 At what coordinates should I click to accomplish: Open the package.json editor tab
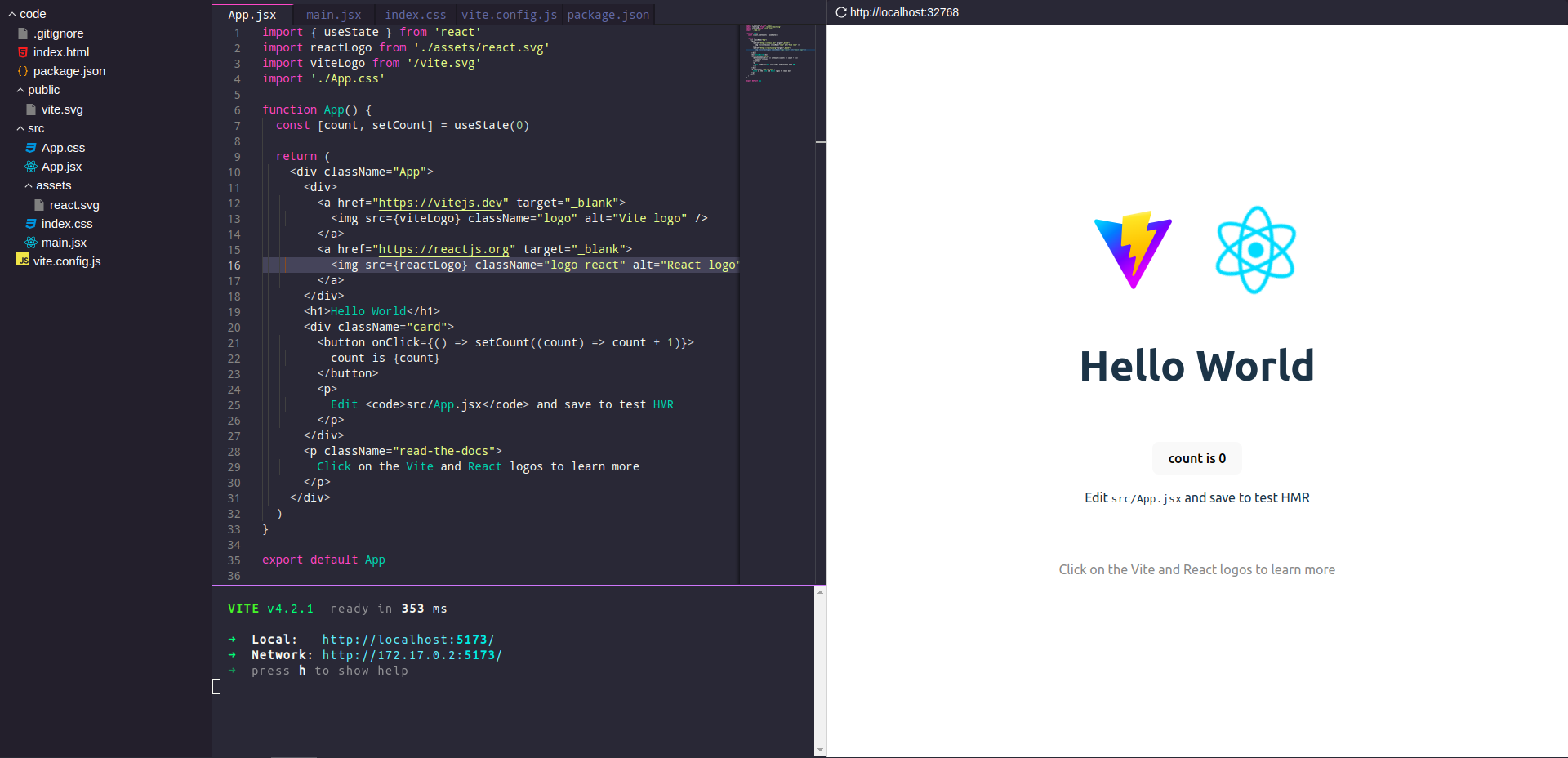pyautogui.click(x=608, y=15)
